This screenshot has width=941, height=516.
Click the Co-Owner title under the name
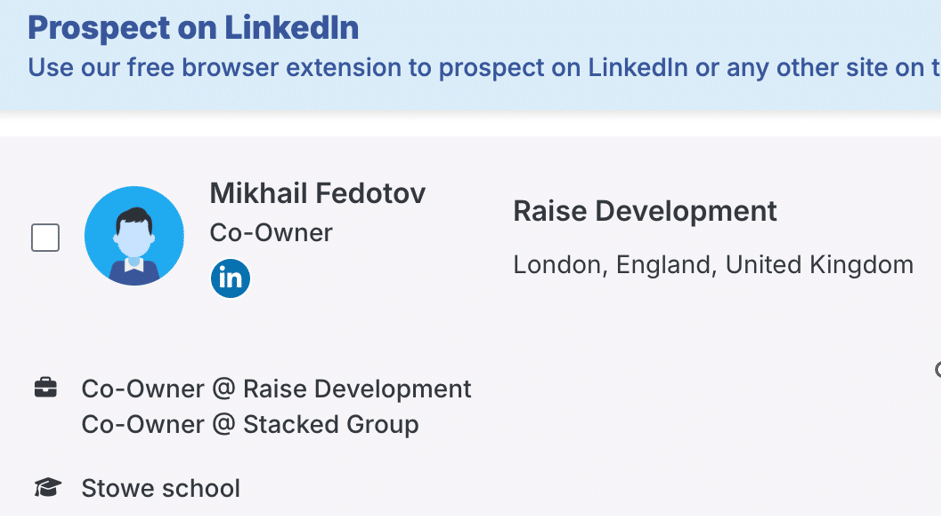tap(271, 232)
